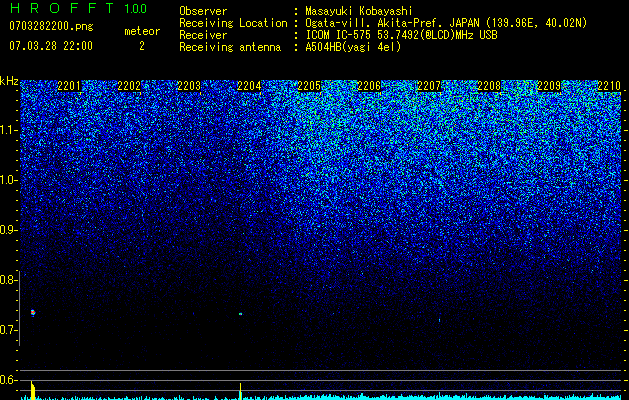Screen dimensions: 629x400
Task: Select the filename 0703282200.png
Action: [x=51, y=27]
